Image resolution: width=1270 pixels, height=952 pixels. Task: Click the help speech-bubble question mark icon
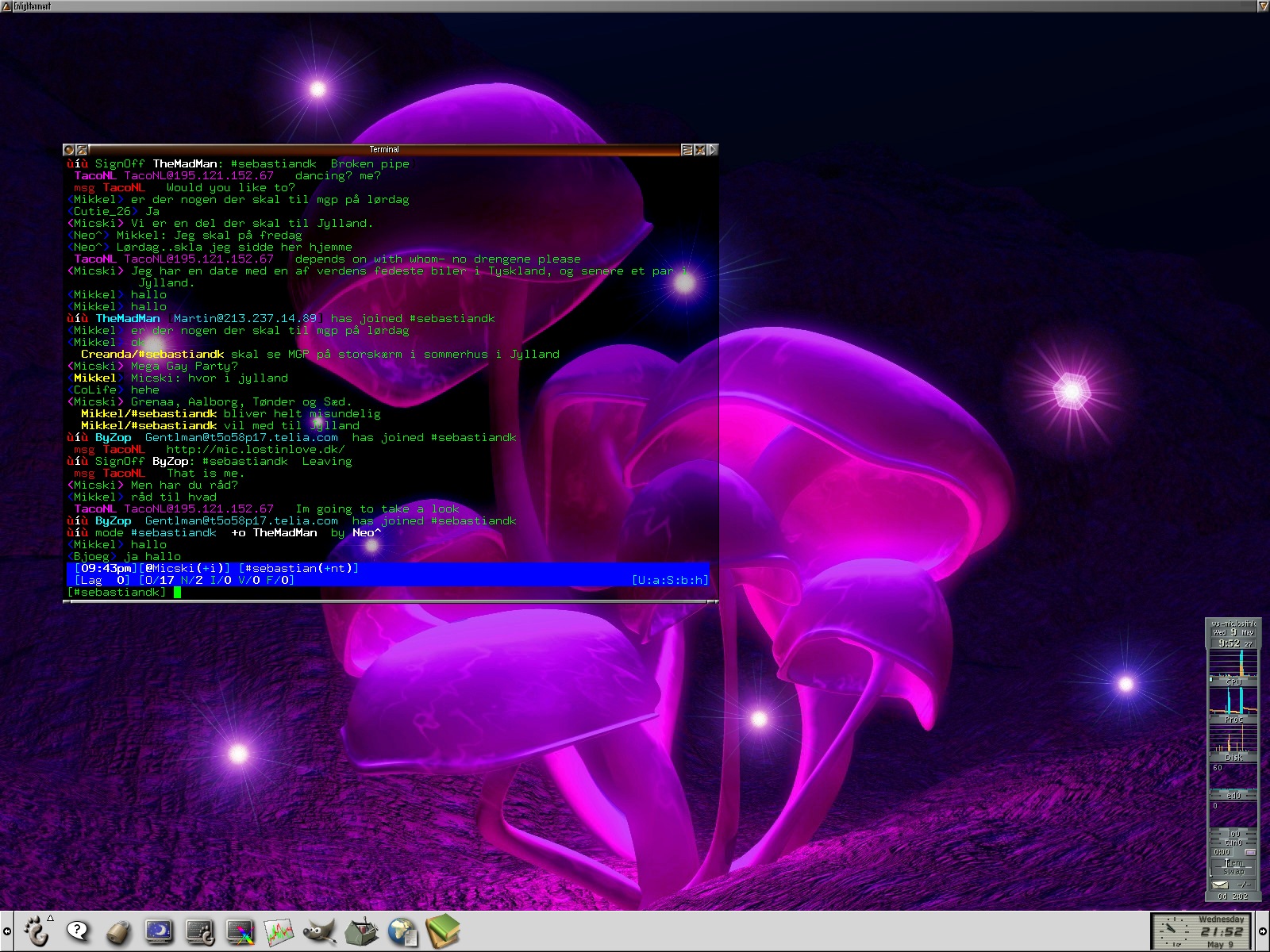click(x=78, y=931)
